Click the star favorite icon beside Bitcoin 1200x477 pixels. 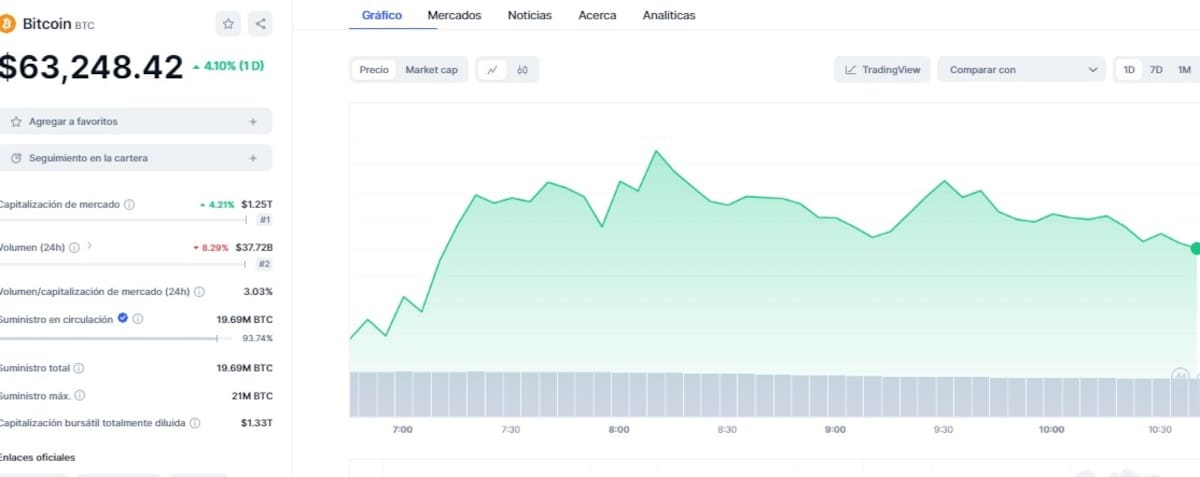click(228, 23)
